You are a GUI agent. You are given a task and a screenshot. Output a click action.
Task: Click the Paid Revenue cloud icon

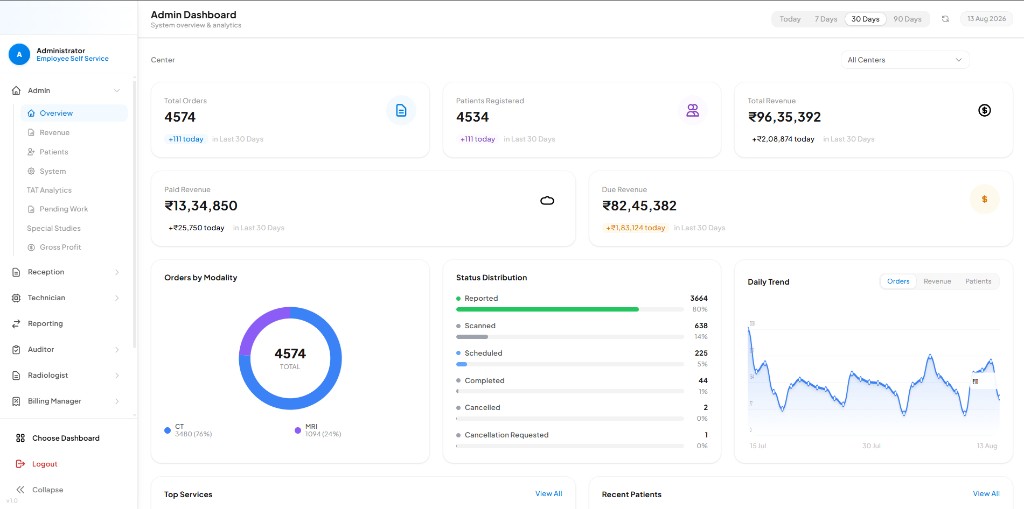pyautogui.click(x=547, y=200)
